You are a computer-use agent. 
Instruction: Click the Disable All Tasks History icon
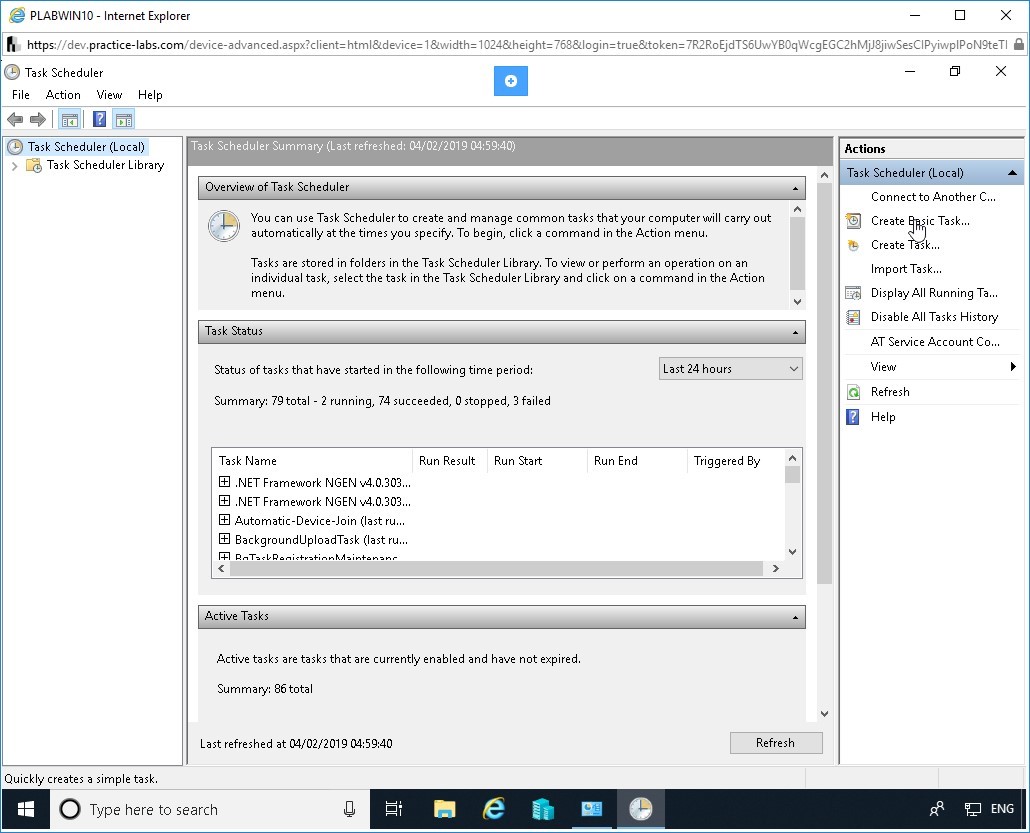853,317
